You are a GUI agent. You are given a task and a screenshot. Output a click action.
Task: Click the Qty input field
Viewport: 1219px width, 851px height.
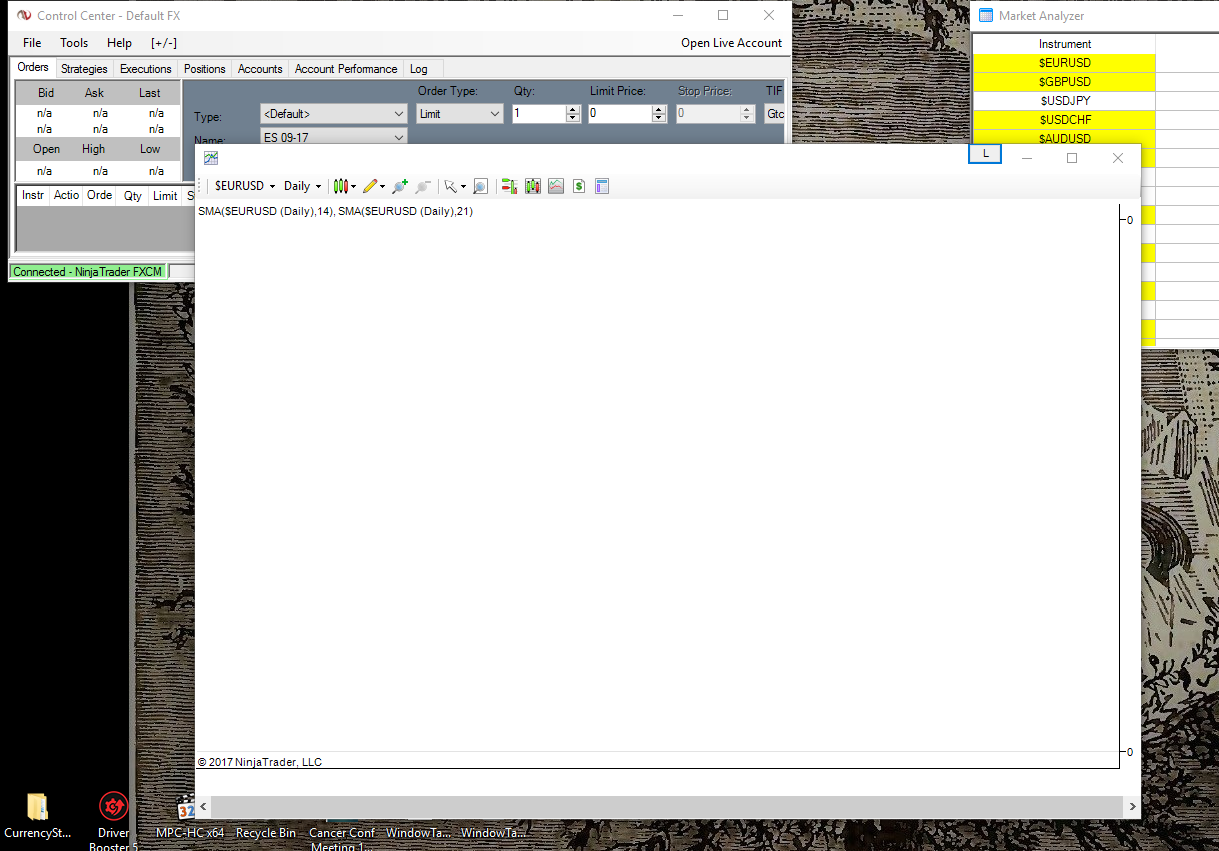[x=539, y=114]
